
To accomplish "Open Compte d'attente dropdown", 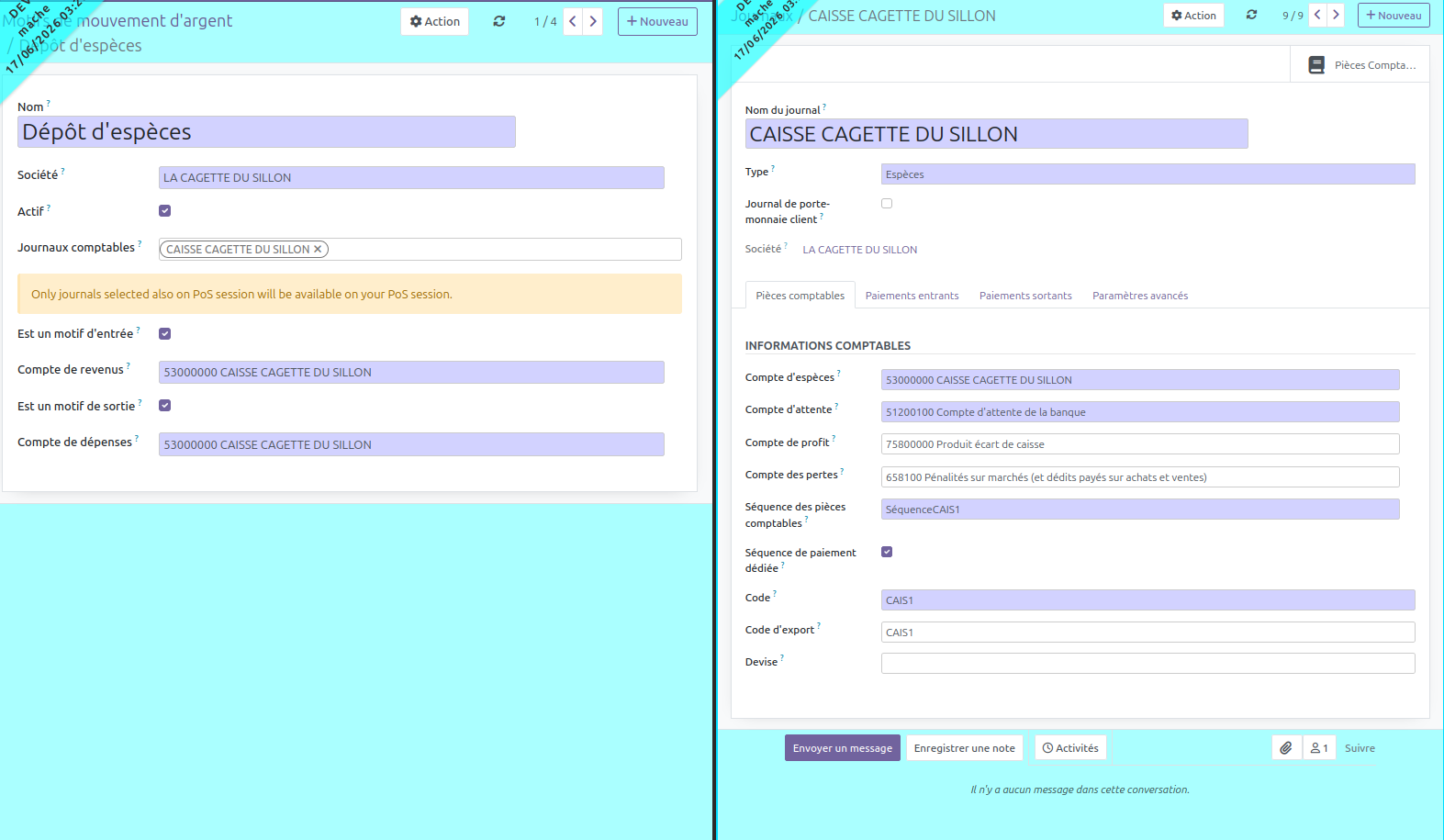I will pyautogui.click(x=1140, y=412).
